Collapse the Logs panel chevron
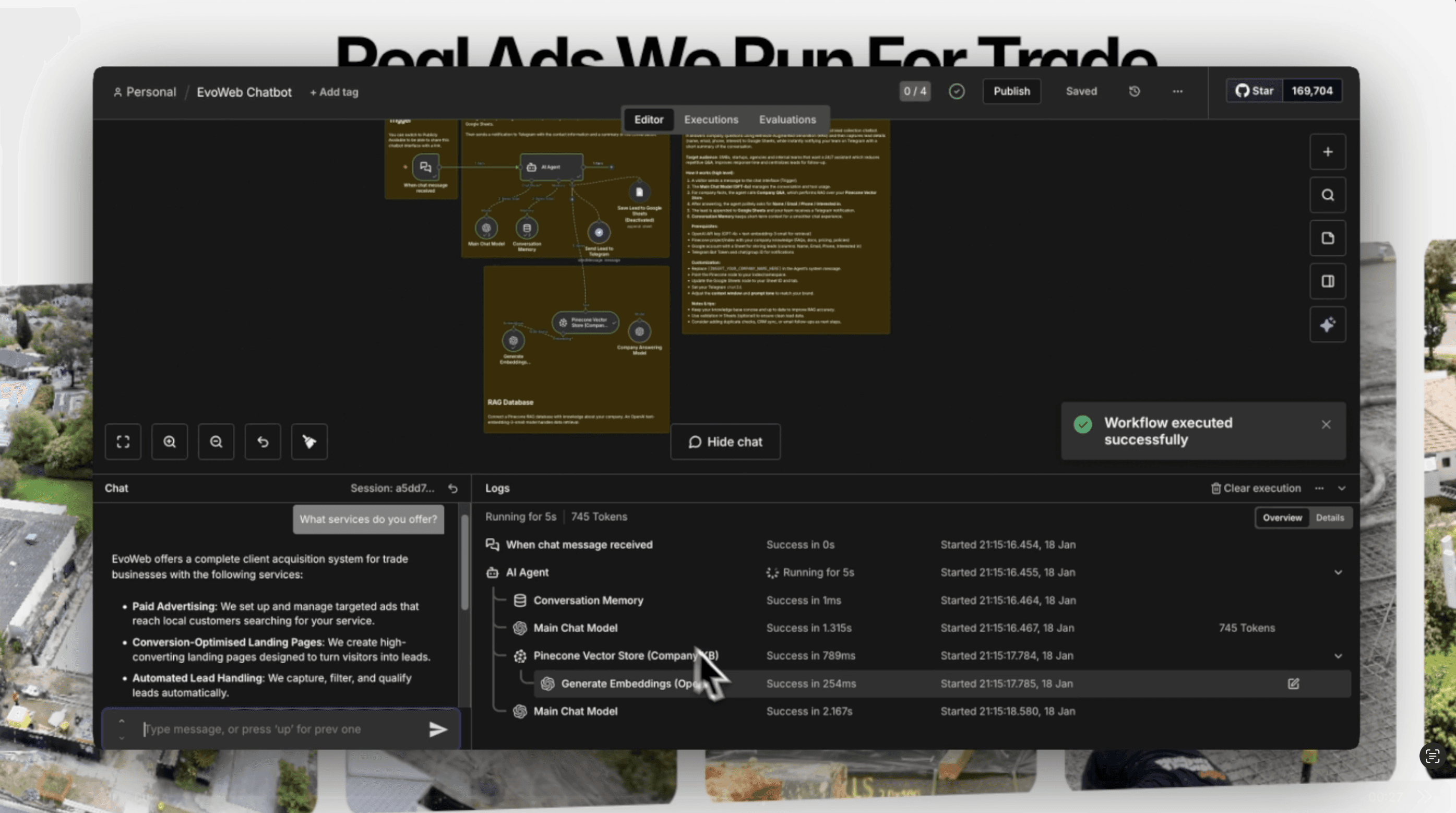 (x=1341, y=488)
